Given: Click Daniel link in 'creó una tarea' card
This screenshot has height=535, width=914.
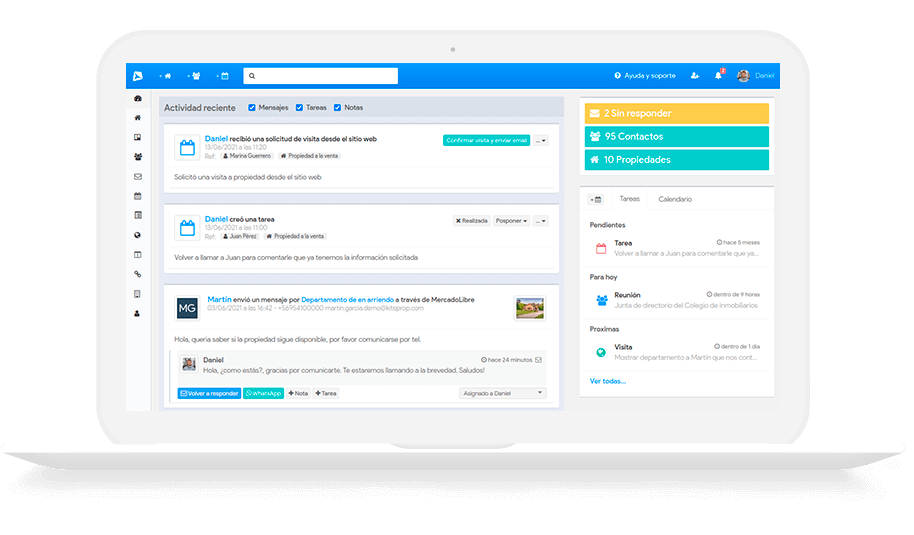Looking at the screenshot, I should [x=216, y=219].
